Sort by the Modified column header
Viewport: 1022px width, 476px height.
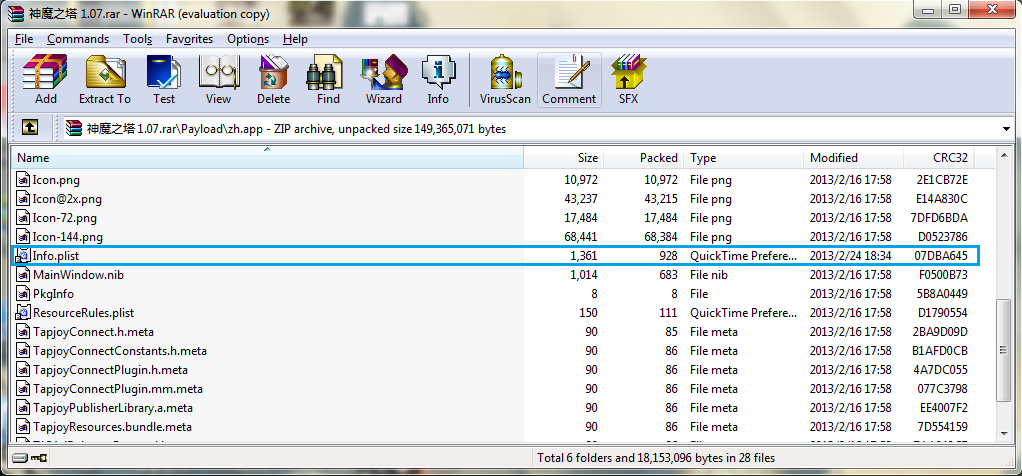tap(853, 157)
